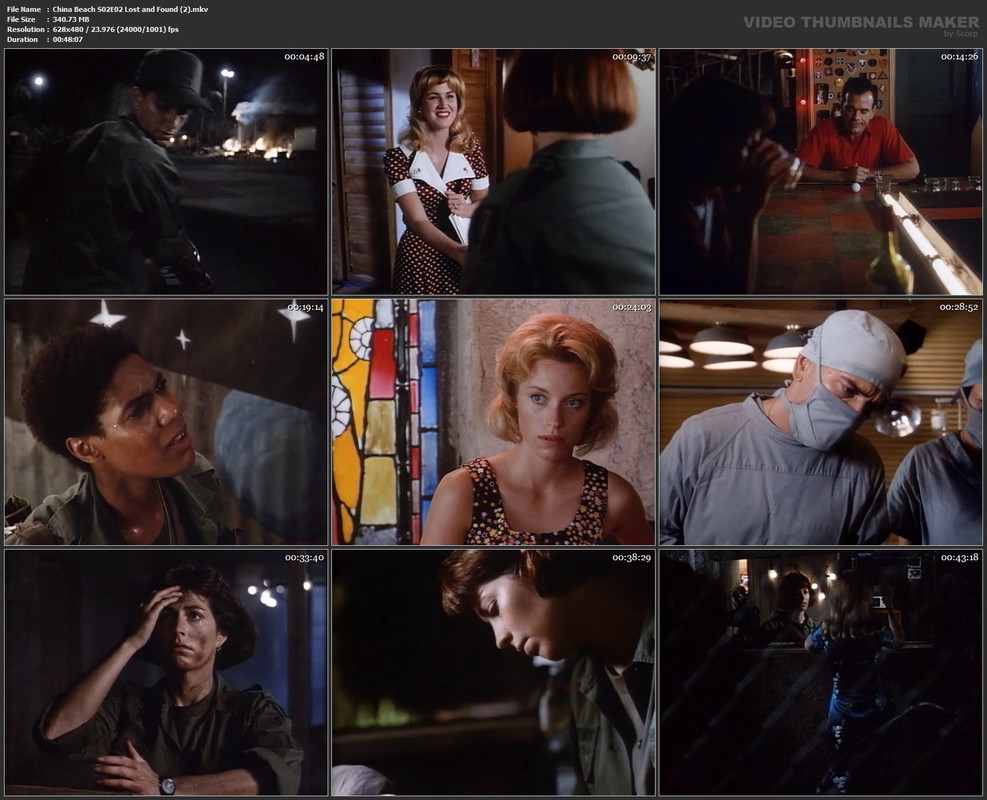Click the timestamp '00:43:18'
The image size is (987, 800).
(959, 557)
